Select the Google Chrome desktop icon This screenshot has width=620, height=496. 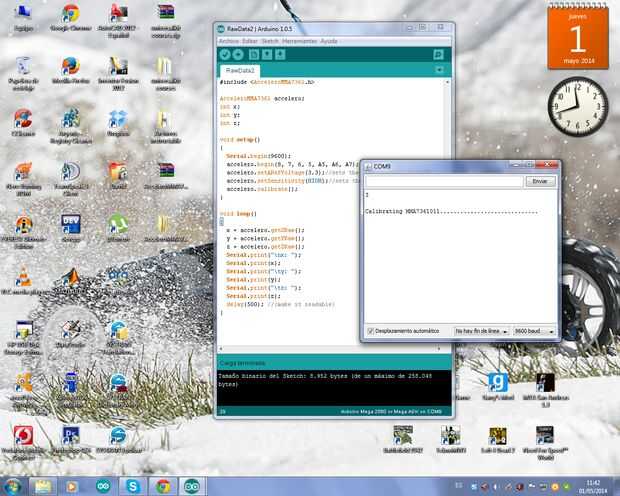tap(71, 18)
